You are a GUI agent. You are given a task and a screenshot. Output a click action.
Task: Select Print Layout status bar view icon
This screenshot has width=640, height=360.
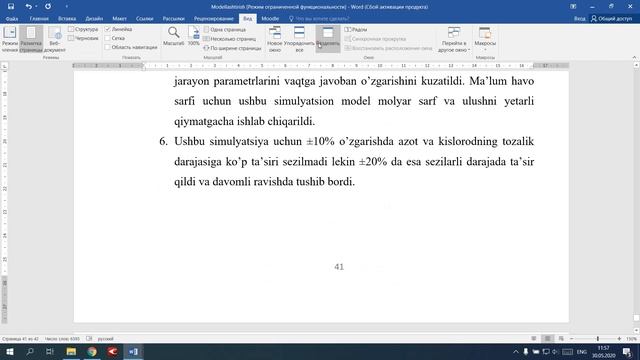(547, 339)
